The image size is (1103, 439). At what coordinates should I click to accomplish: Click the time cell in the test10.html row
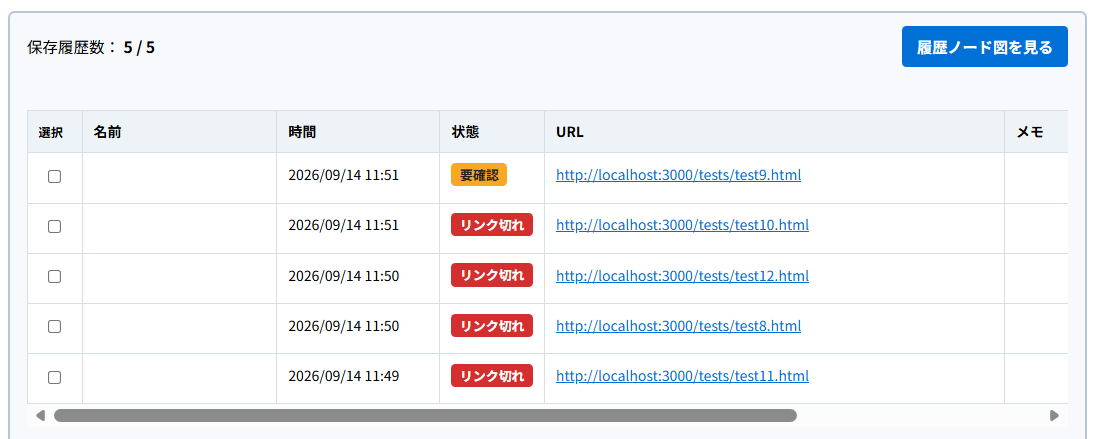tap(358, 228)
